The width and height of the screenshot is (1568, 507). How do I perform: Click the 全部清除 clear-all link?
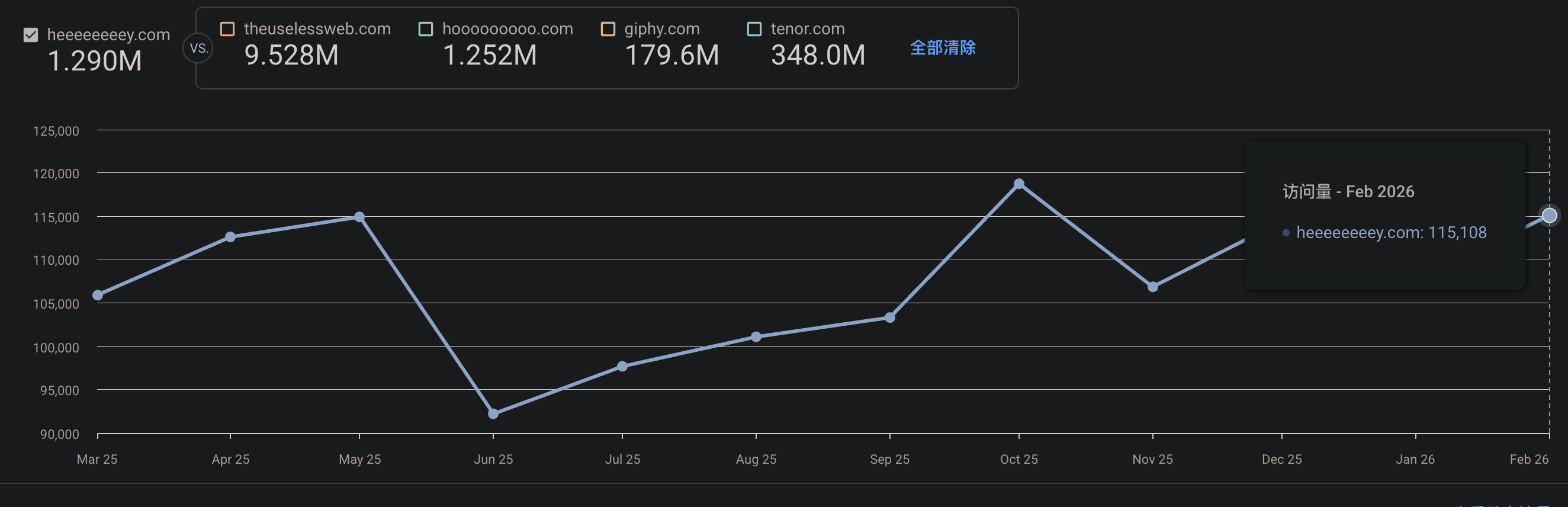point(942,47)
